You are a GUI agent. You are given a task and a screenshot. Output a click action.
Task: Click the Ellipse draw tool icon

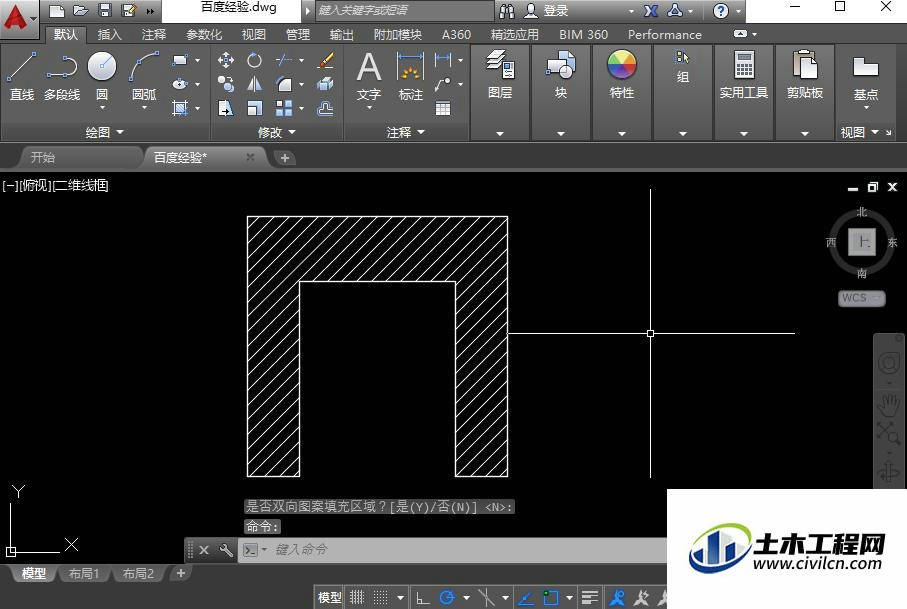tap(180, 84)
